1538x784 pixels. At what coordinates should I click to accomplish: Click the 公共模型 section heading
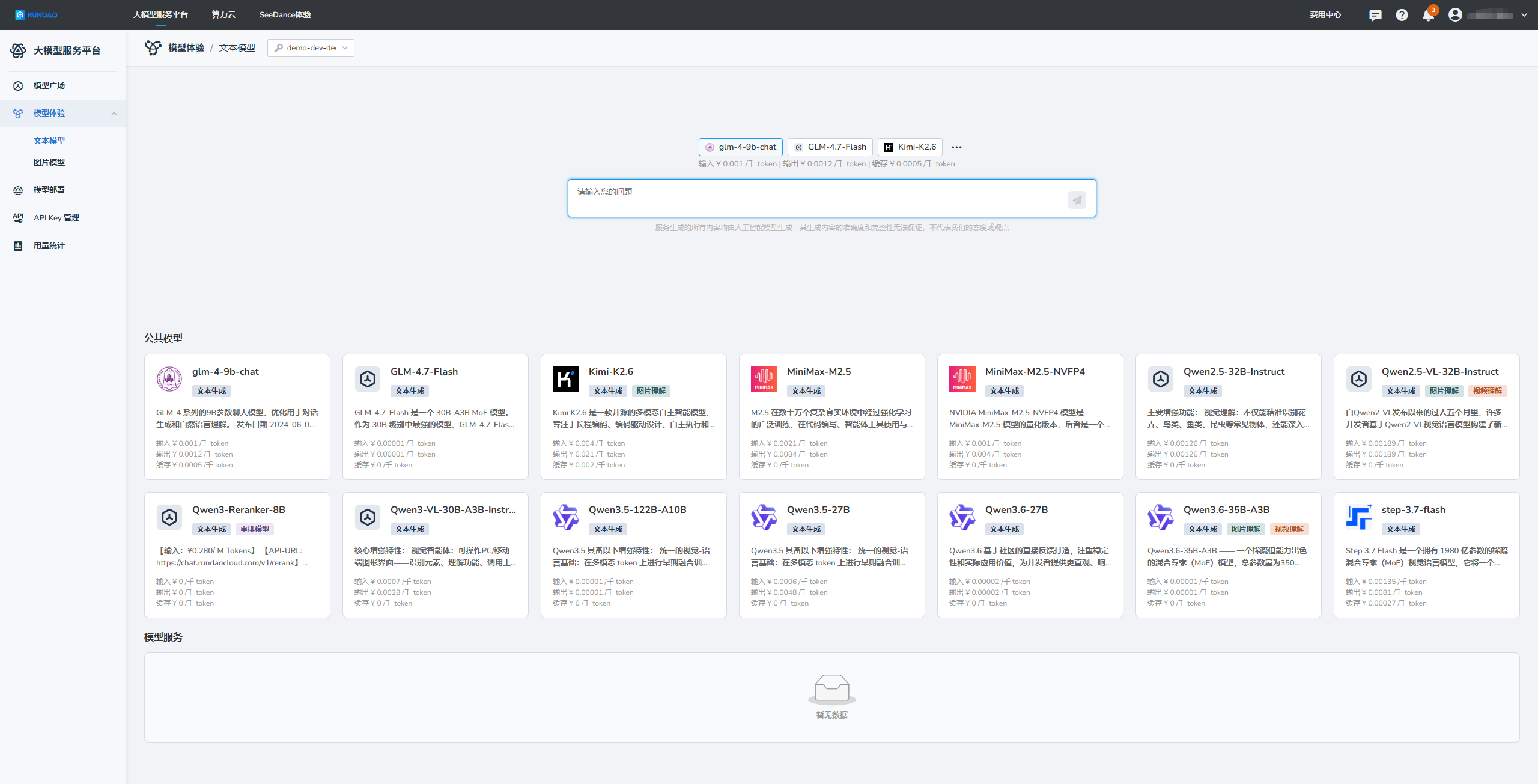tap(163, 338)
